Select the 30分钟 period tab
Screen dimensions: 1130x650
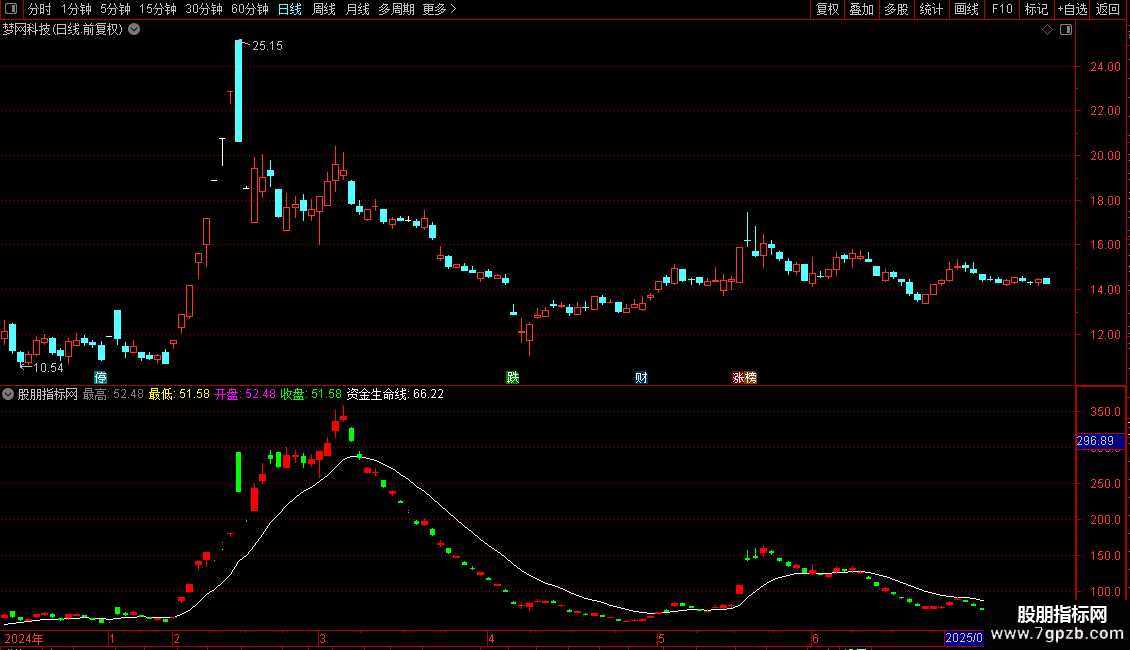coord(204,9)
